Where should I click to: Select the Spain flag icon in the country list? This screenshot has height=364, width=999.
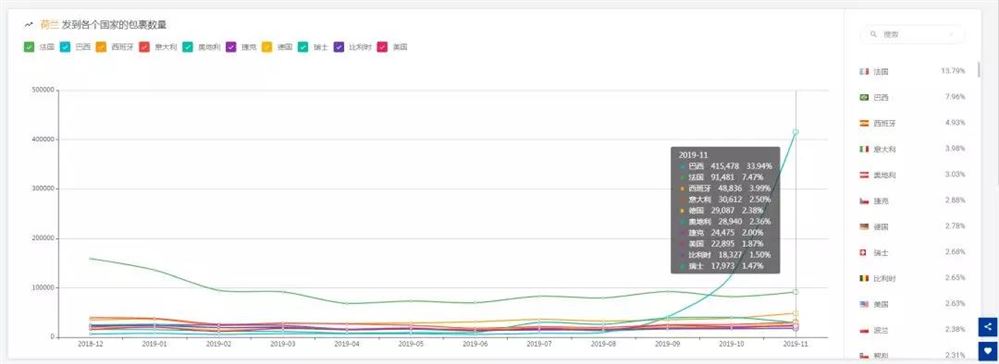864,123
